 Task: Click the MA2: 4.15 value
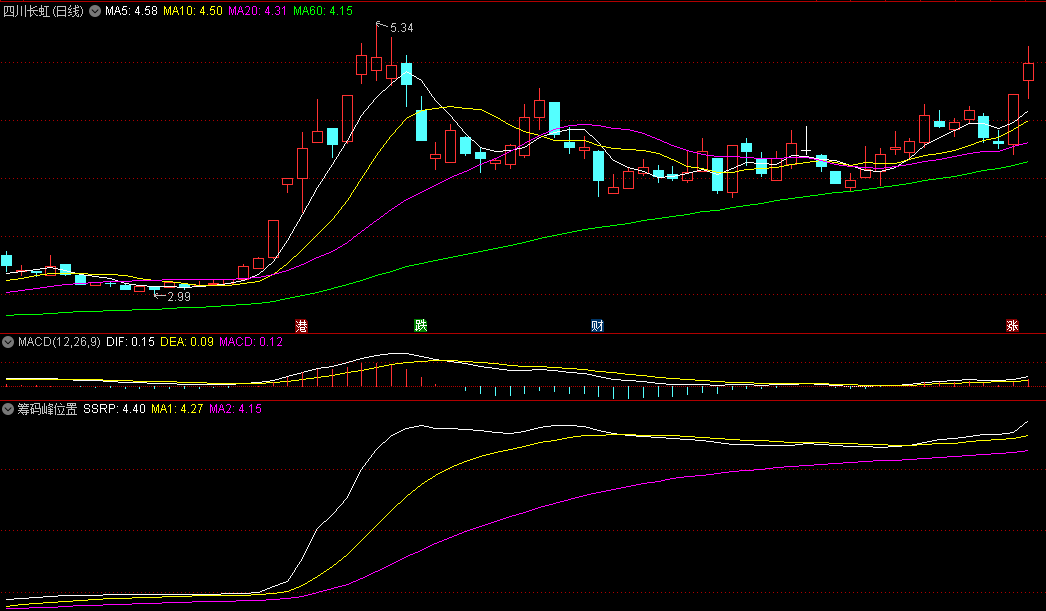point(235,409)
